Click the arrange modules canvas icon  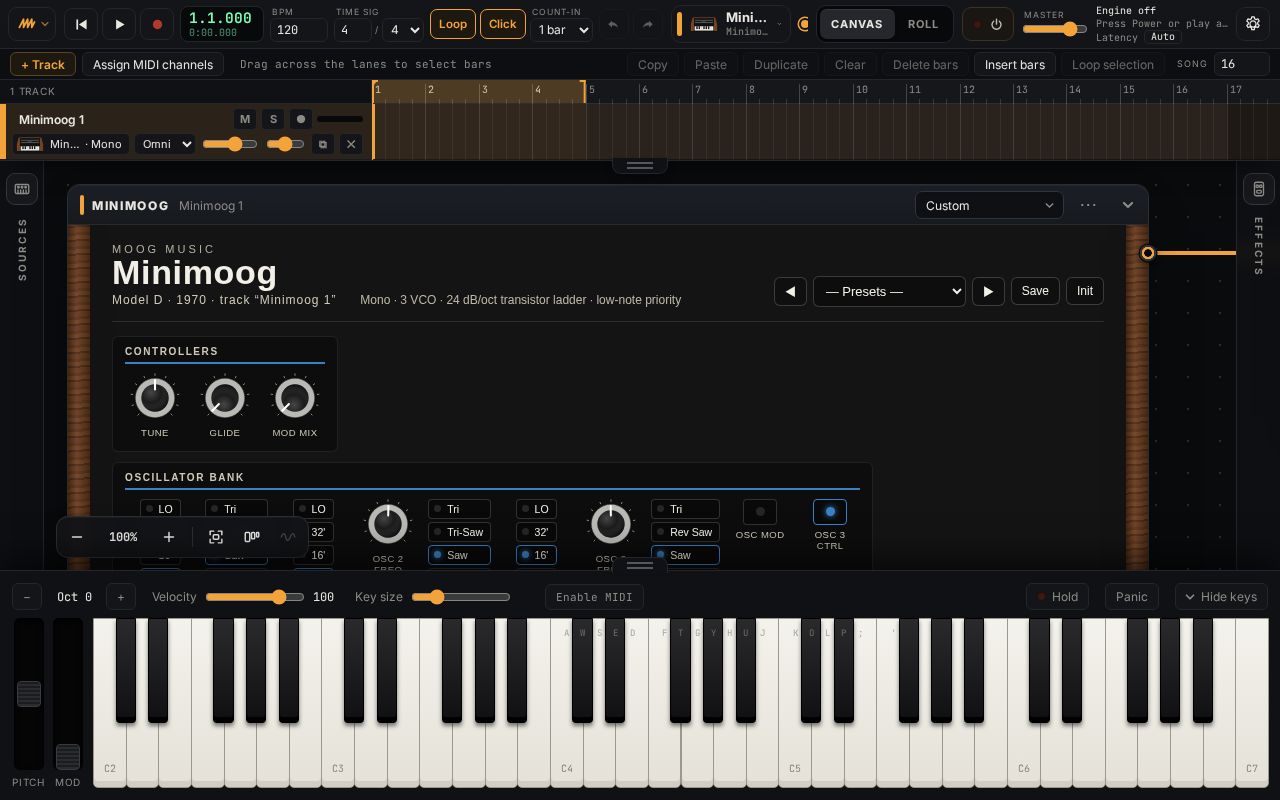pyautogui.click(x=252, y=537)
